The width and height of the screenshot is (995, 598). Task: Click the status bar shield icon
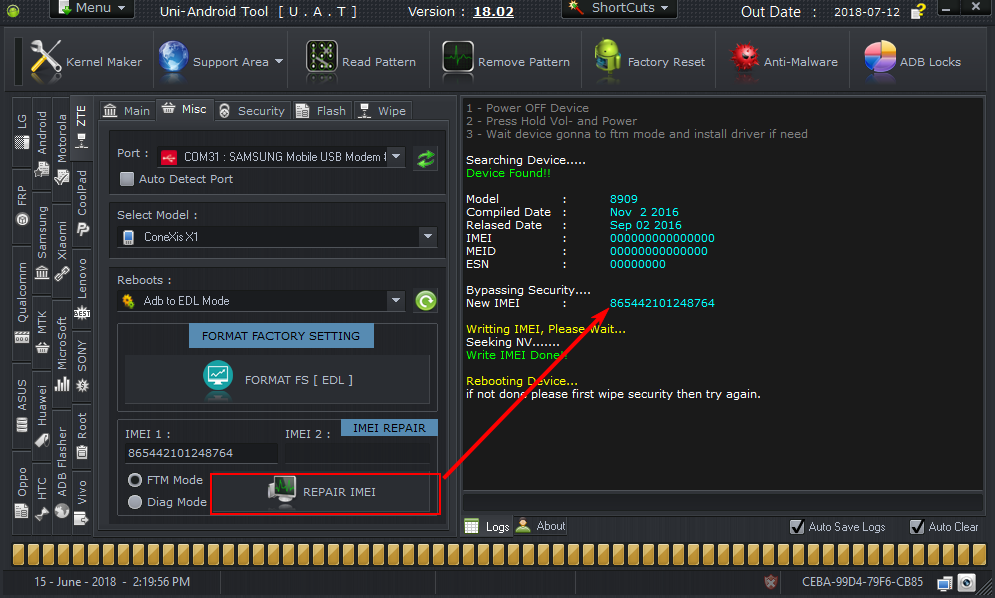tap(770, 581)
